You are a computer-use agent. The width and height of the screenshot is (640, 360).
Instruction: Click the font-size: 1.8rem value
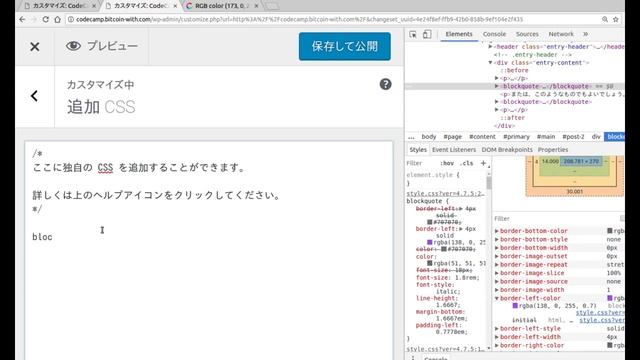[465, 278]
